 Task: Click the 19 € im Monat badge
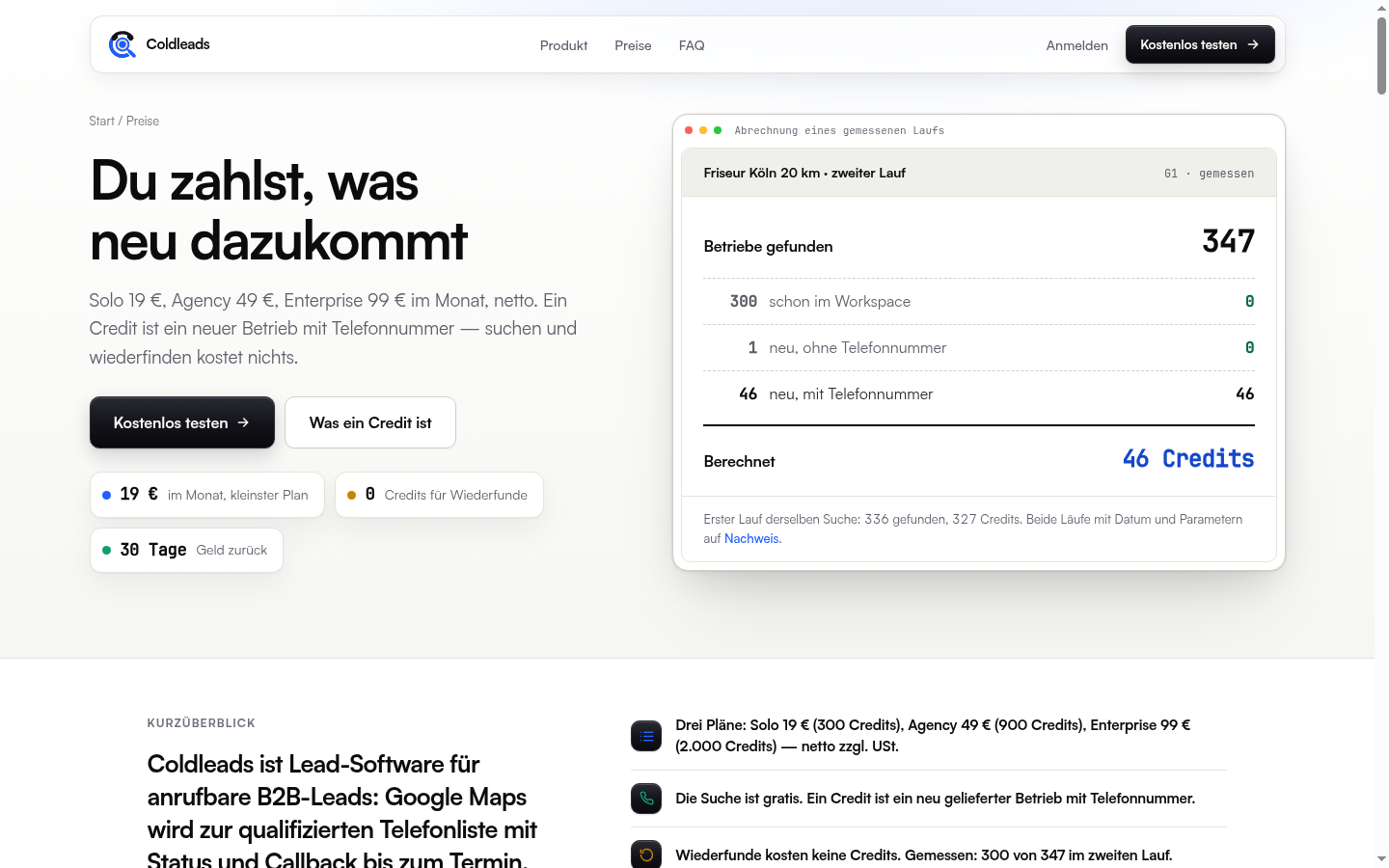tap(207, 495)
